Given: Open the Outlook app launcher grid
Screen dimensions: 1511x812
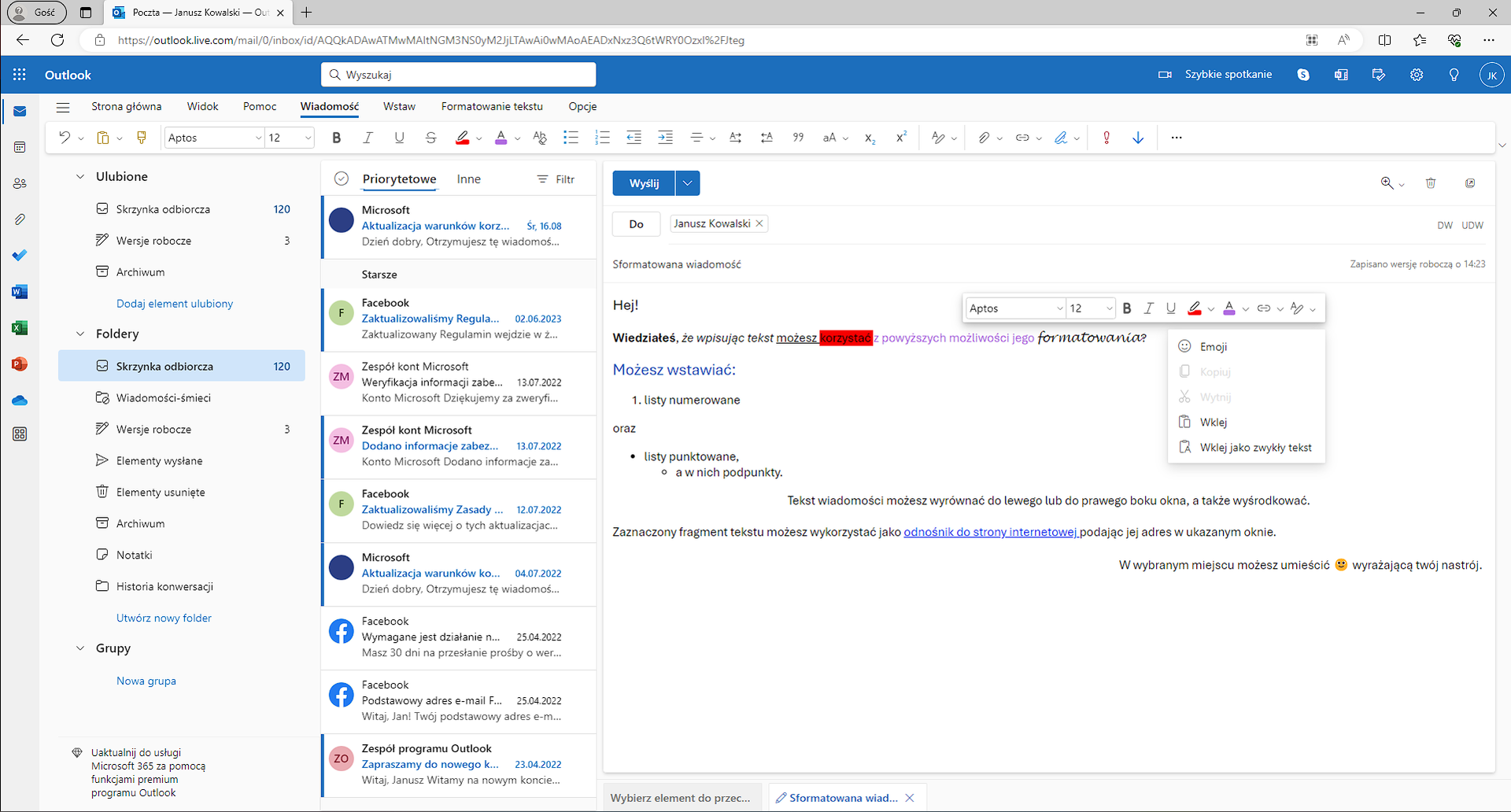Looking at the screenshot, I should [20, 75].
